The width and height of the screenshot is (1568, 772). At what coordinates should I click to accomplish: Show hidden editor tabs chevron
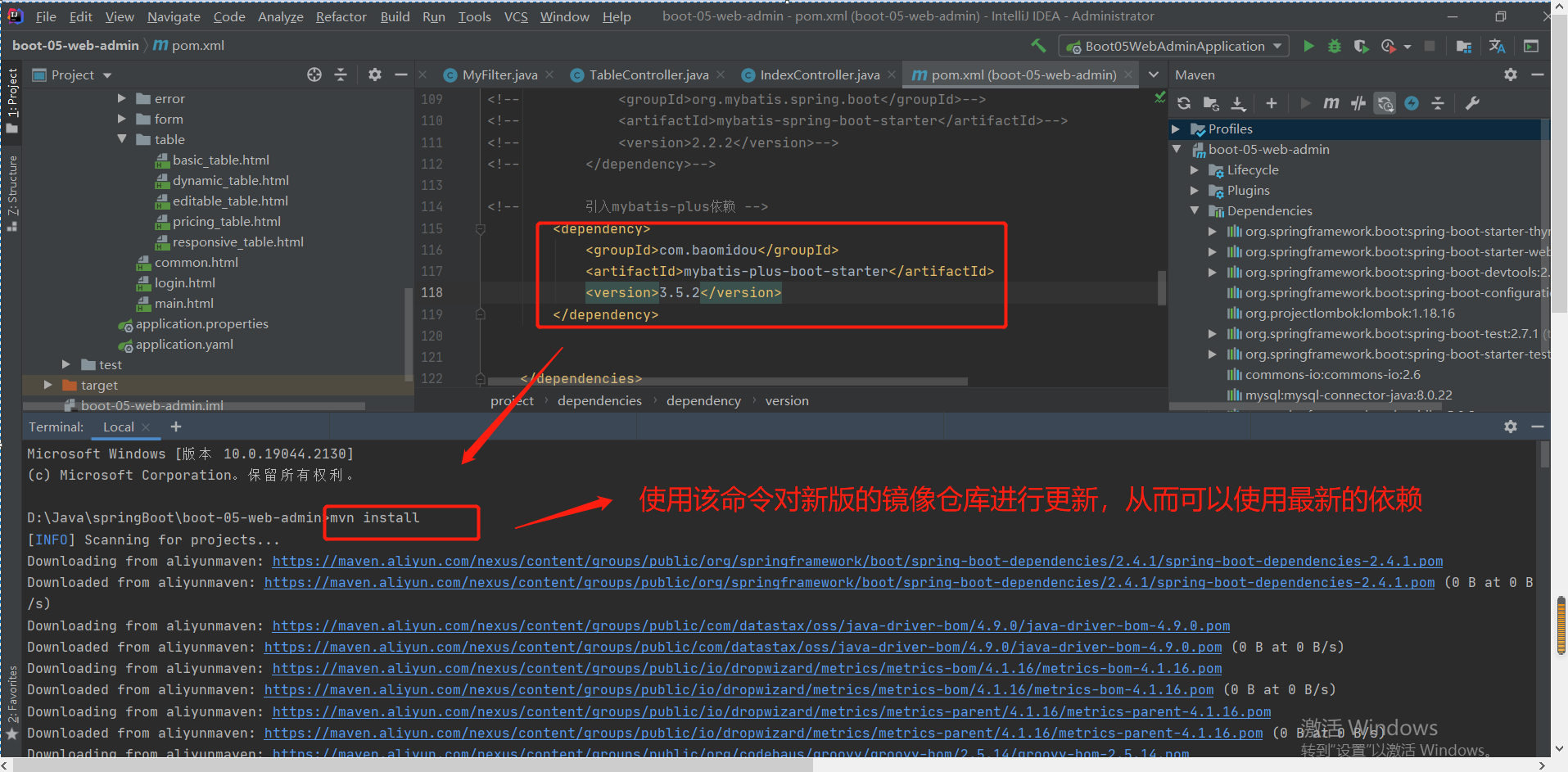pyautogui.click(x=1154, y=74)
